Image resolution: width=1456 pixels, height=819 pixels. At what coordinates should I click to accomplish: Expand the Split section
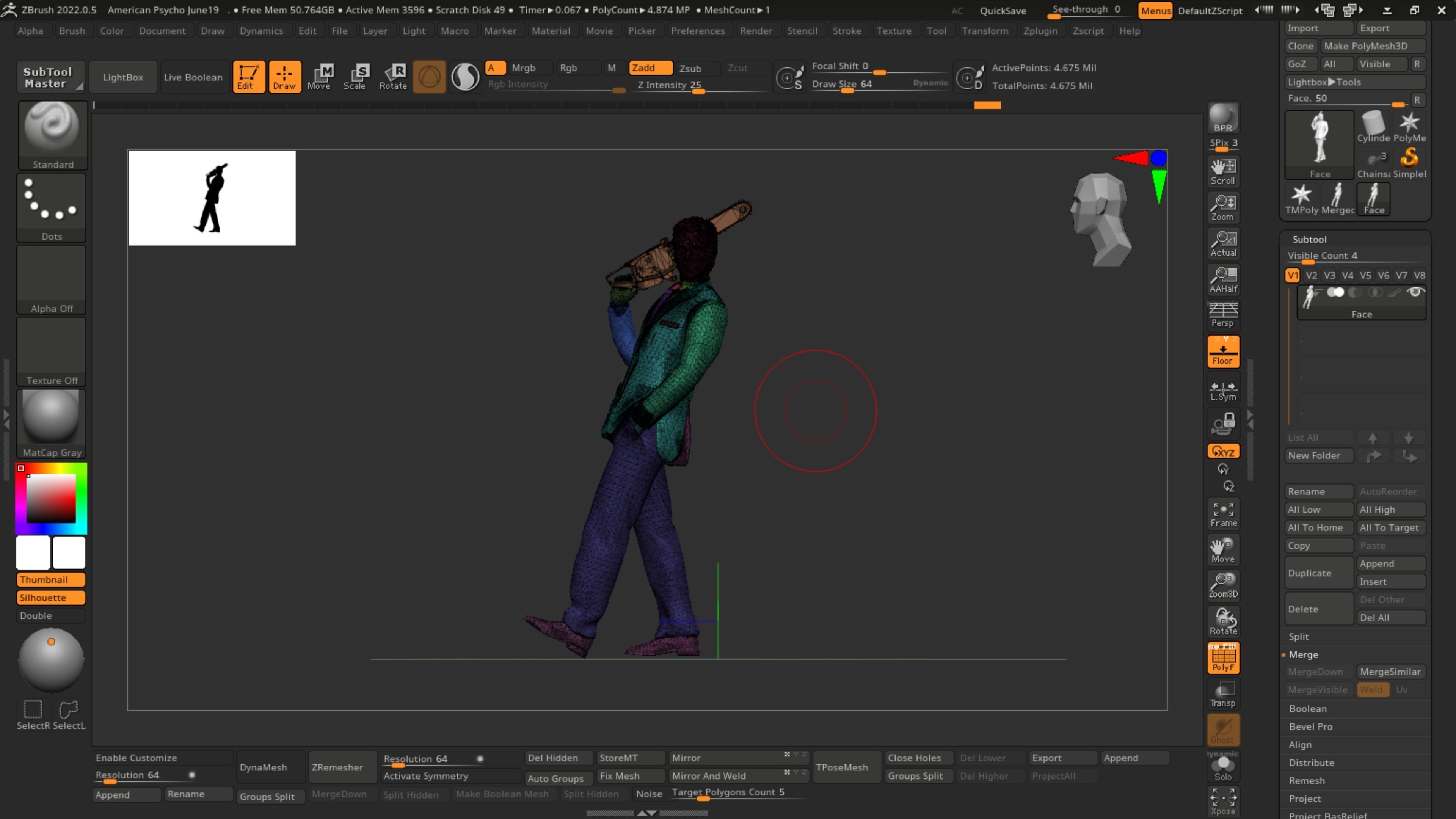tap(1299, 637)
